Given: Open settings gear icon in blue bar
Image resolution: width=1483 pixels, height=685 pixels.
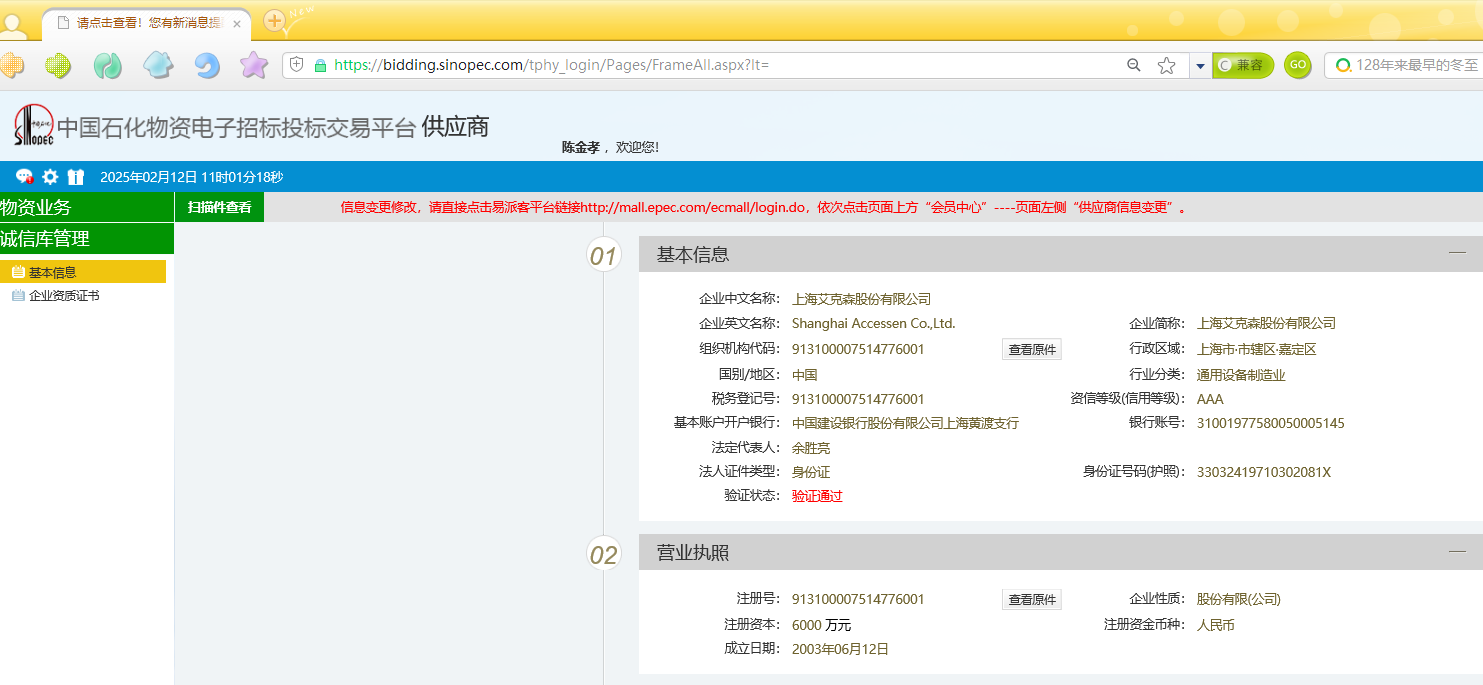Looking at the screenshot, I should coord(50,177).
